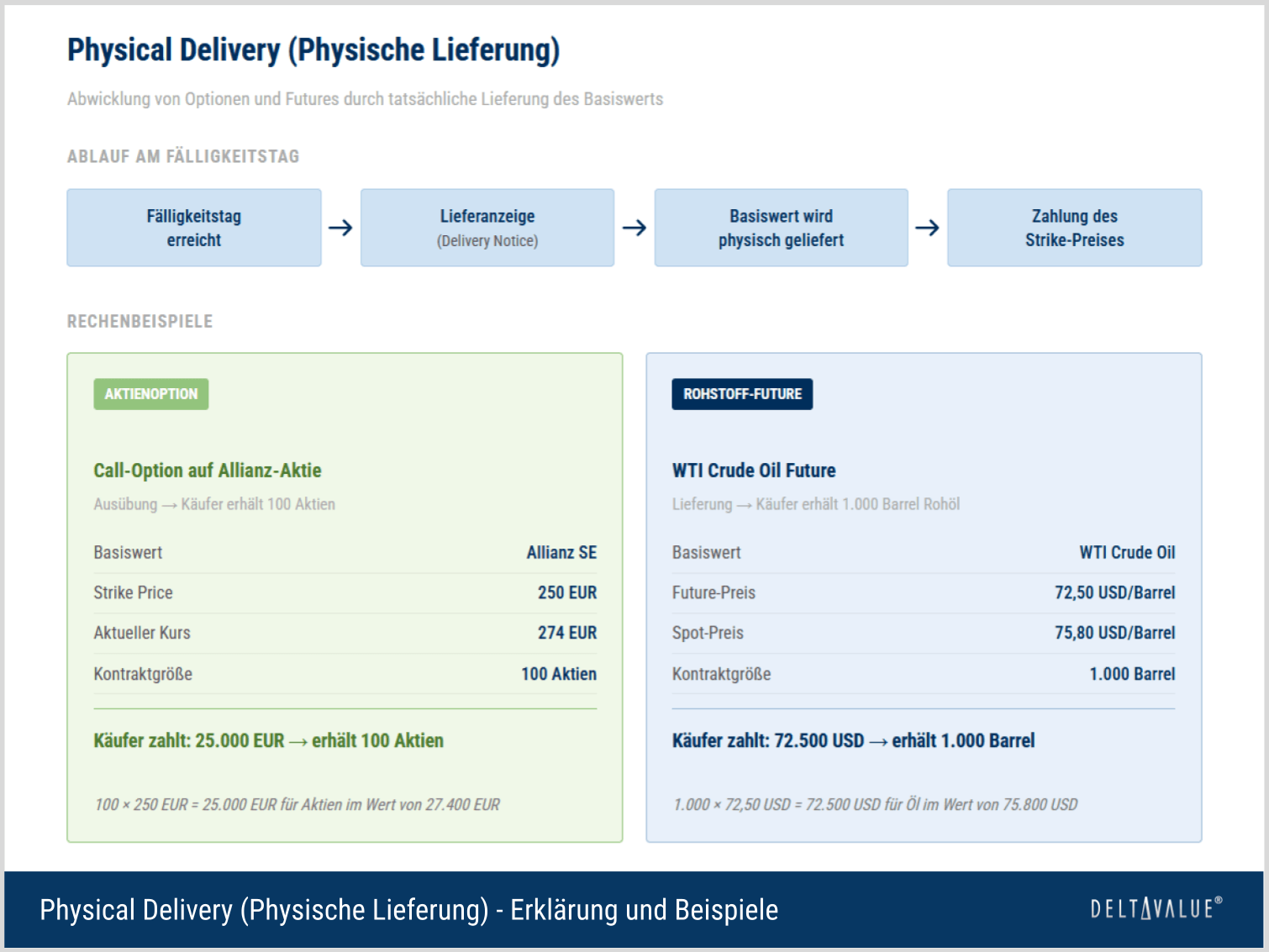Click the WTI Crude Oil Future heading

754,471
